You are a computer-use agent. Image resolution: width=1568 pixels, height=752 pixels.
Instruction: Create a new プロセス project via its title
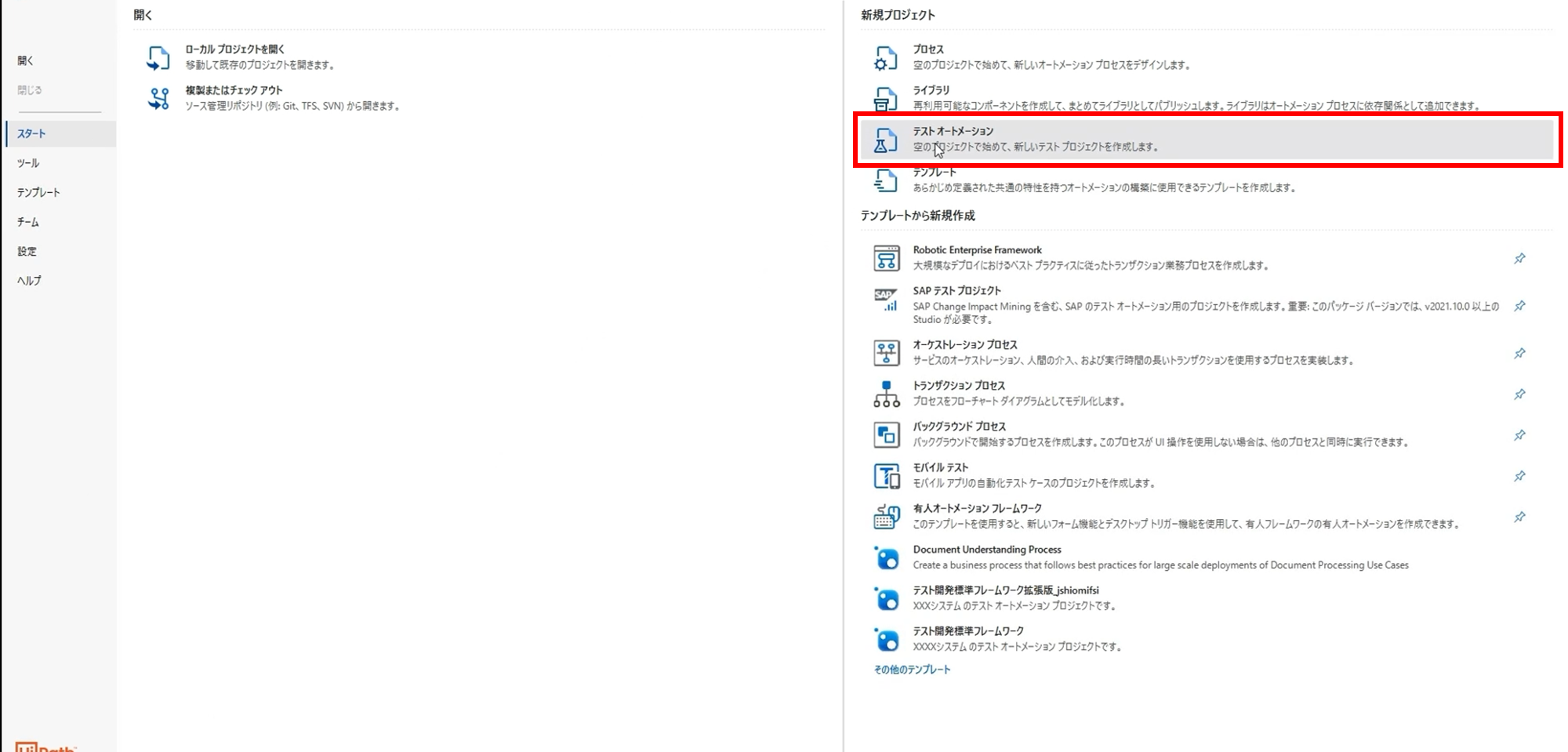(x=928, y=49)
